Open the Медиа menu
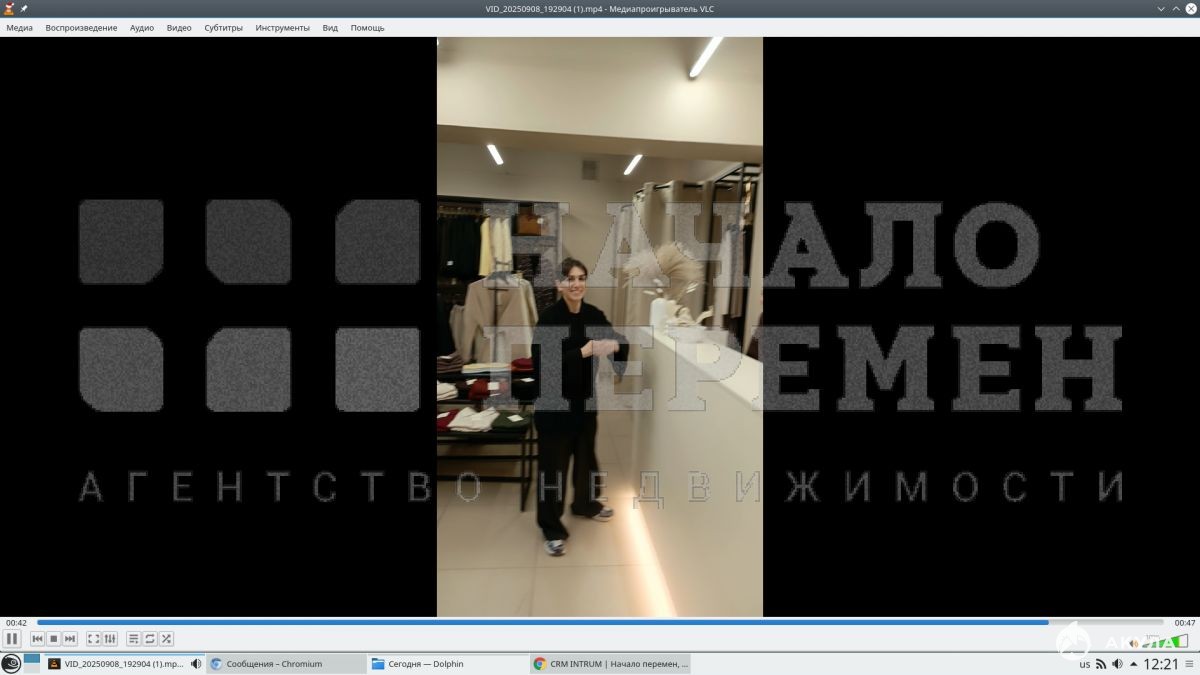This screenshot has width=1200, height=675. (19, 28)
